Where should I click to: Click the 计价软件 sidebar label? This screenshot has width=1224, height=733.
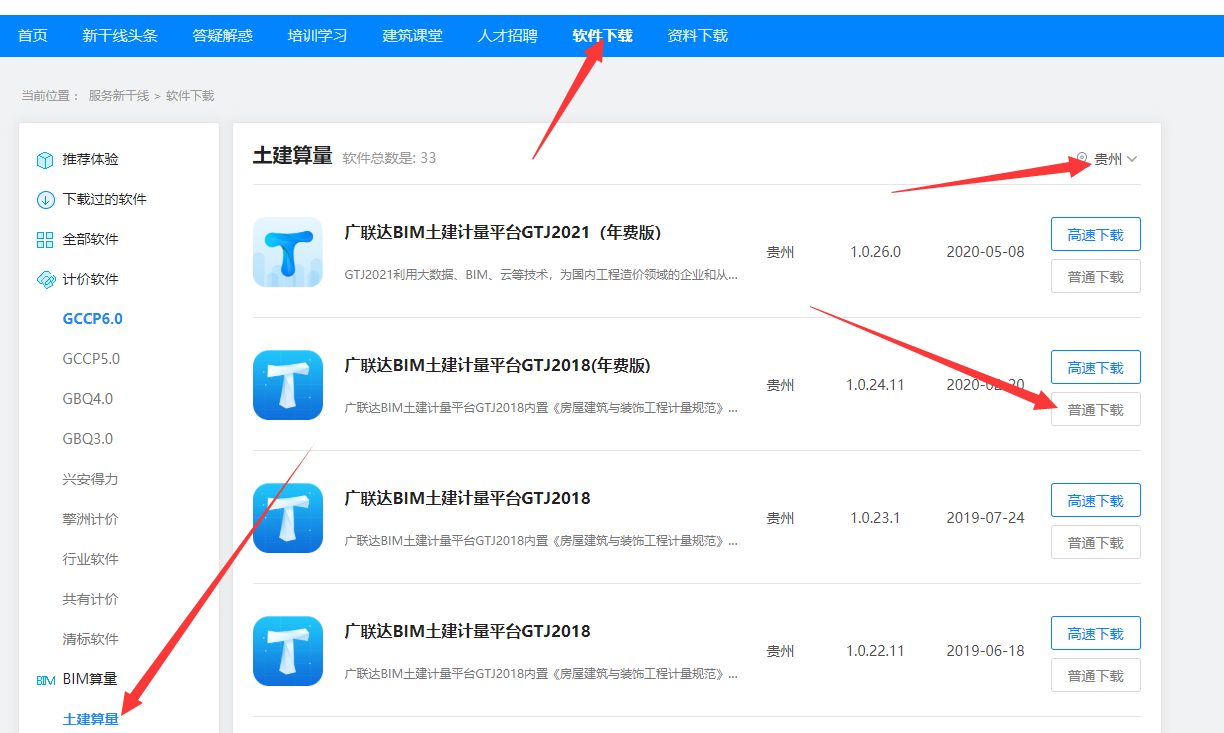coord(90,280)
